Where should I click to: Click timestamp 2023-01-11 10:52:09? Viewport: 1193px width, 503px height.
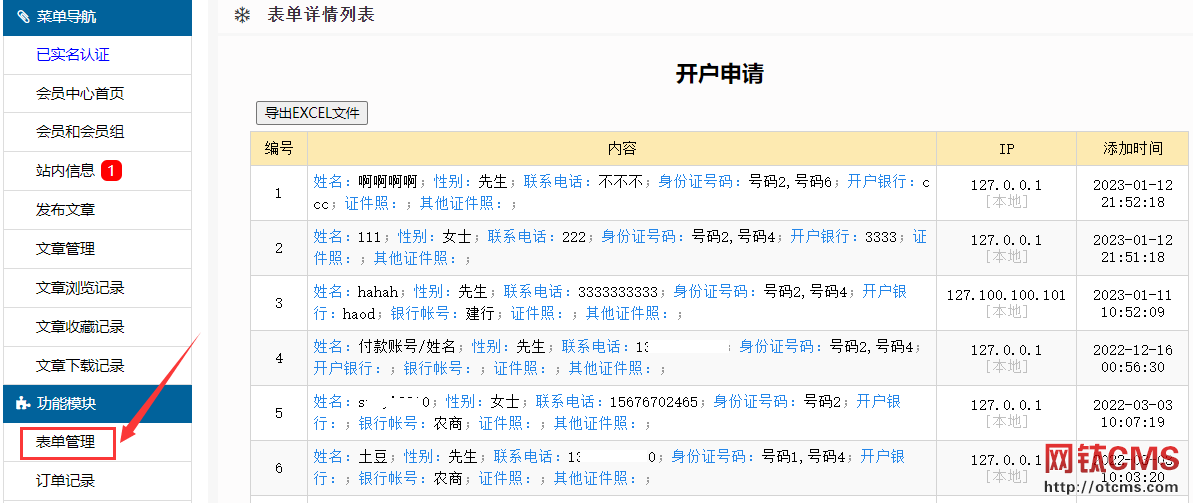[1133, 304]
